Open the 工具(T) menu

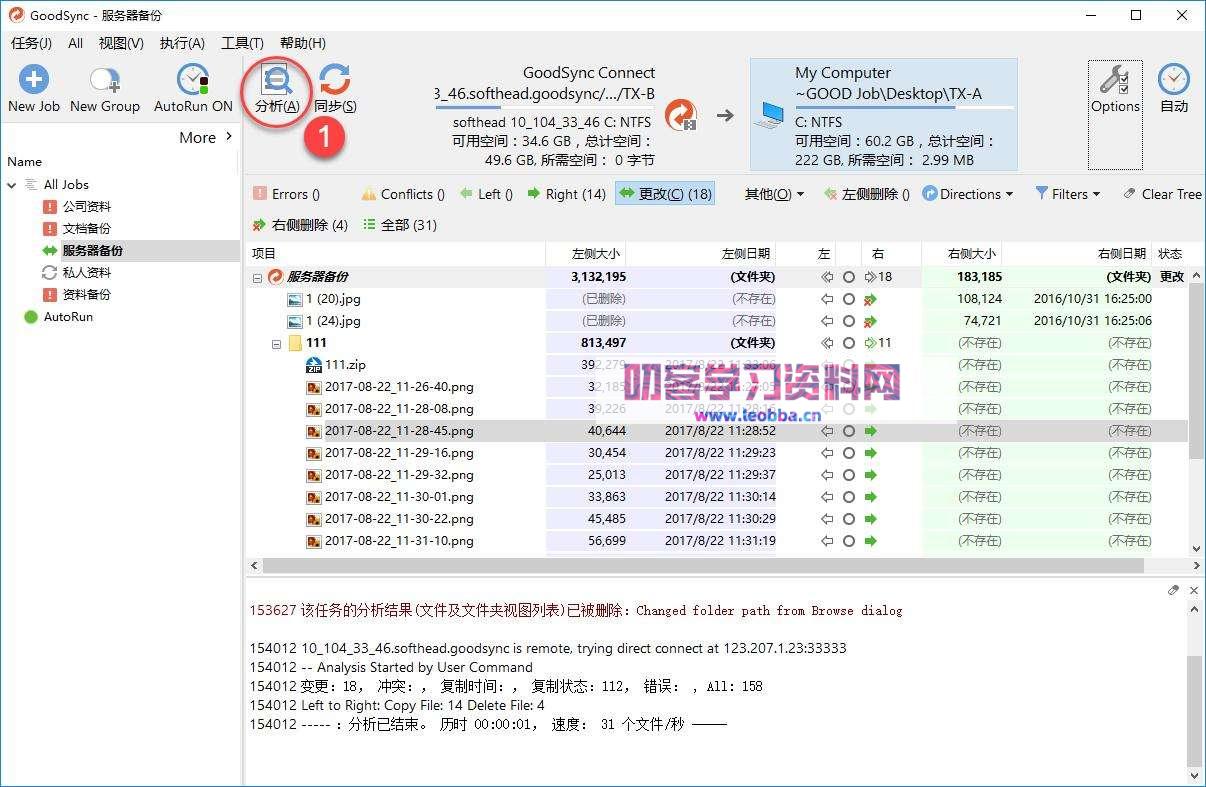[x=242, y=43]
